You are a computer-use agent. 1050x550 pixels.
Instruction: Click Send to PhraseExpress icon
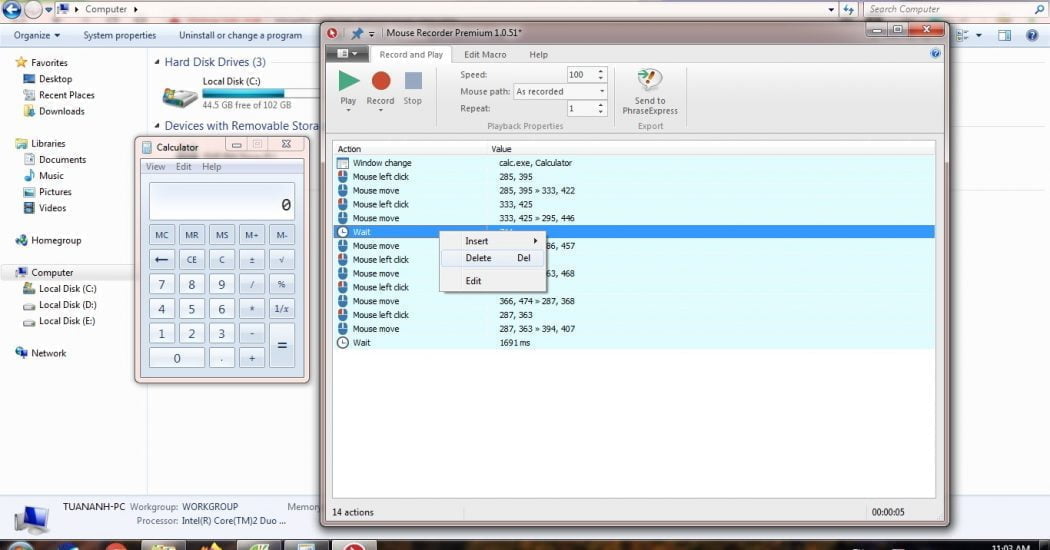pyautogui.click(x=649, y=80)
